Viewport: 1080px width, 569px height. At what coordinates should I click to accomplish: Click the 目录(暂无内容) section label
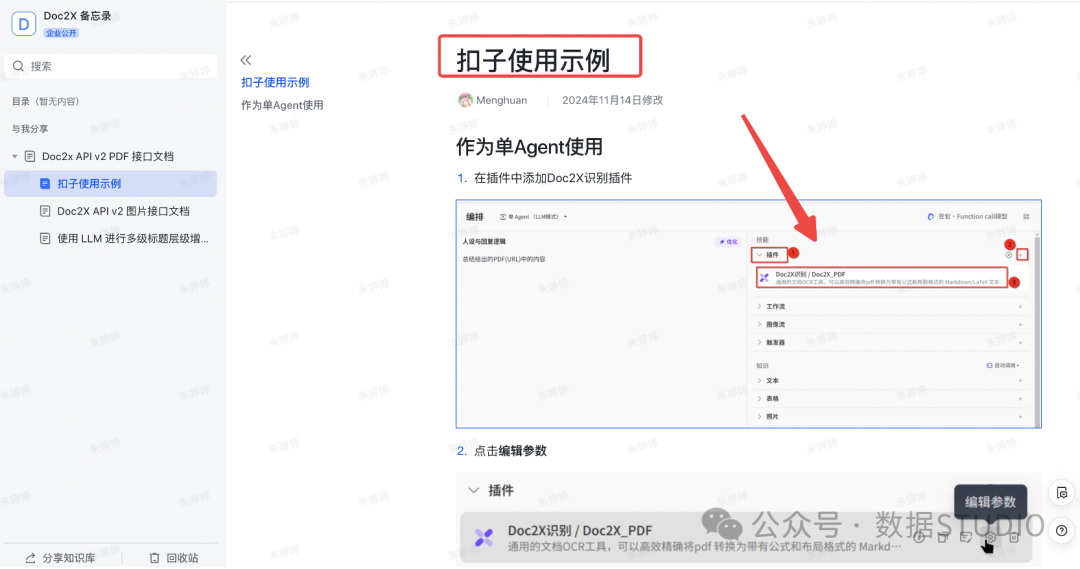click(x=45, y=101)
